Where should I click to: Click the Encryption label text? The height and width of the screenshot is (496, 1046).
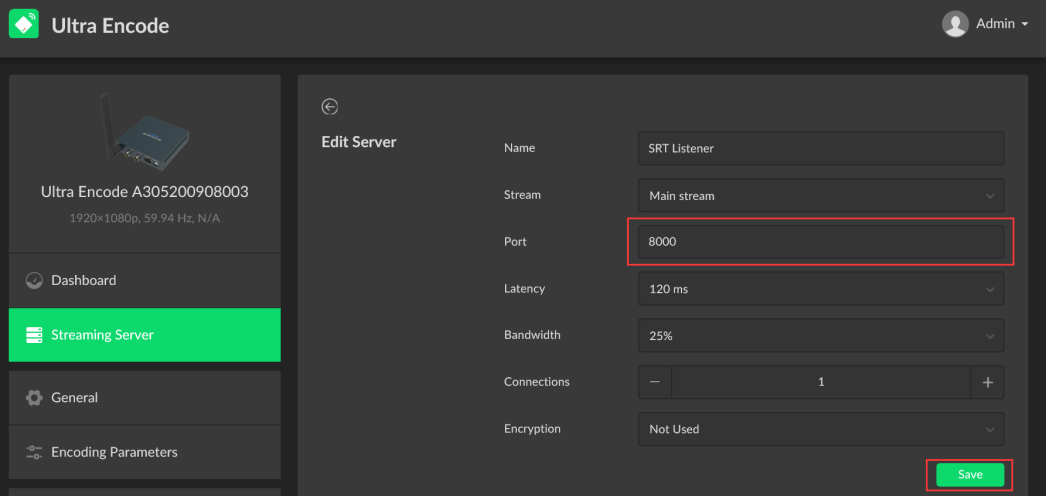click(x=532, y=429)
